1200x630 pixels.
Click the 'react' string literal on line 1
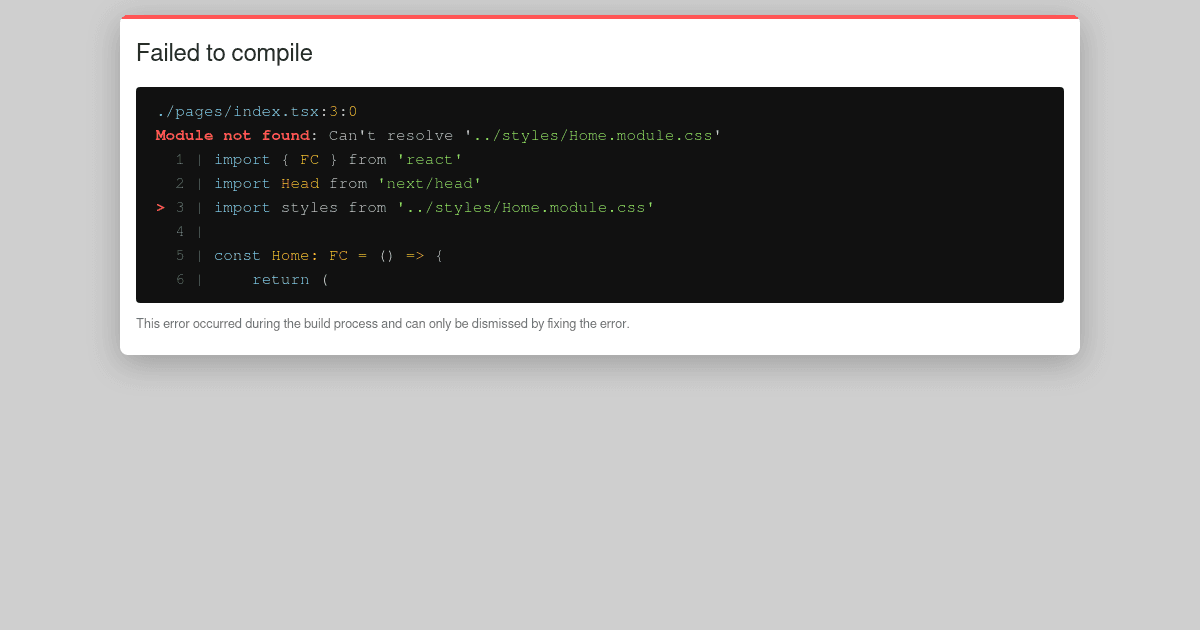point(430,159)
